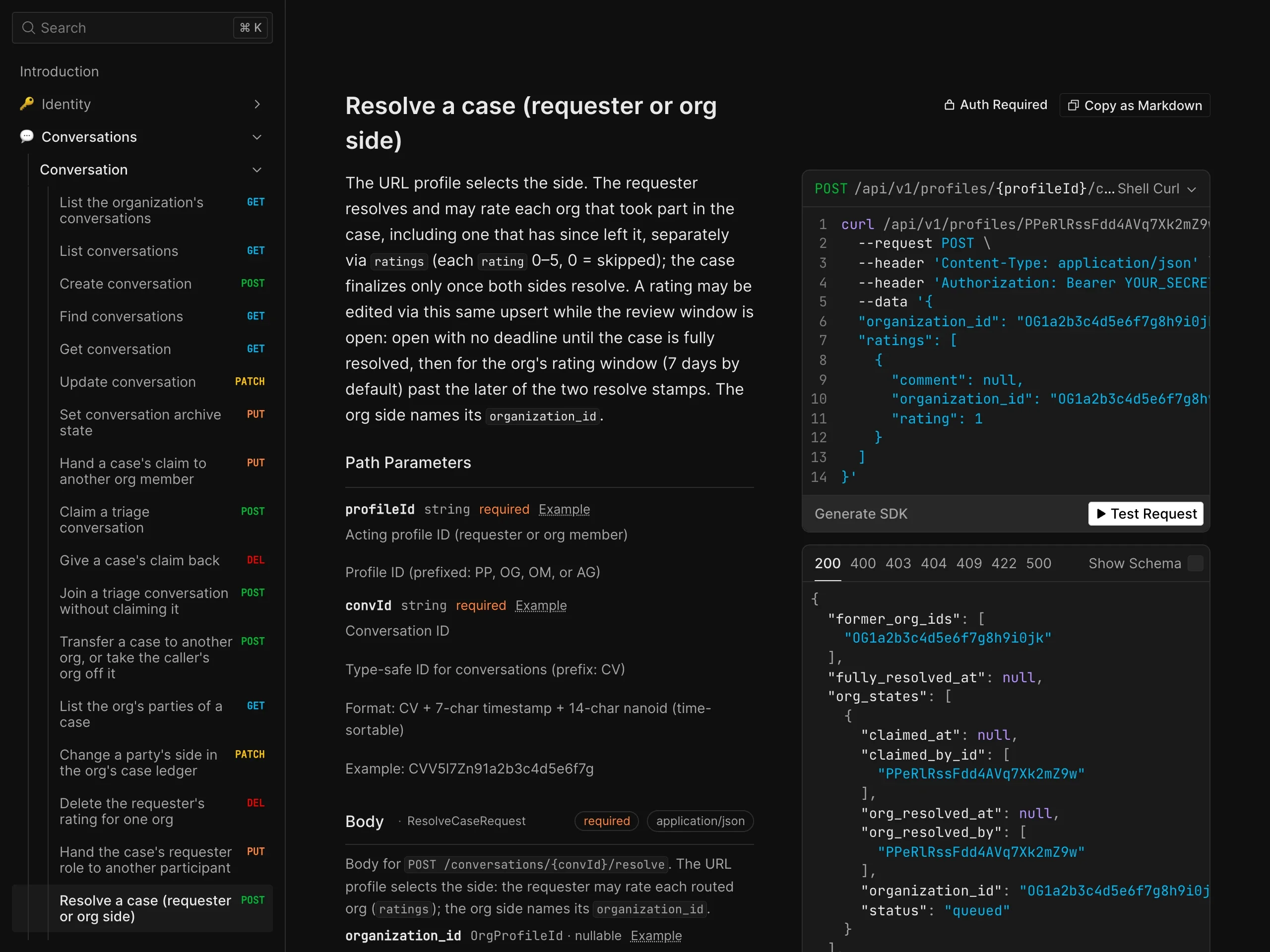Switch to the 500 response tab
The height and width of the screenshot is (952, 1270).
(1039, 563)
